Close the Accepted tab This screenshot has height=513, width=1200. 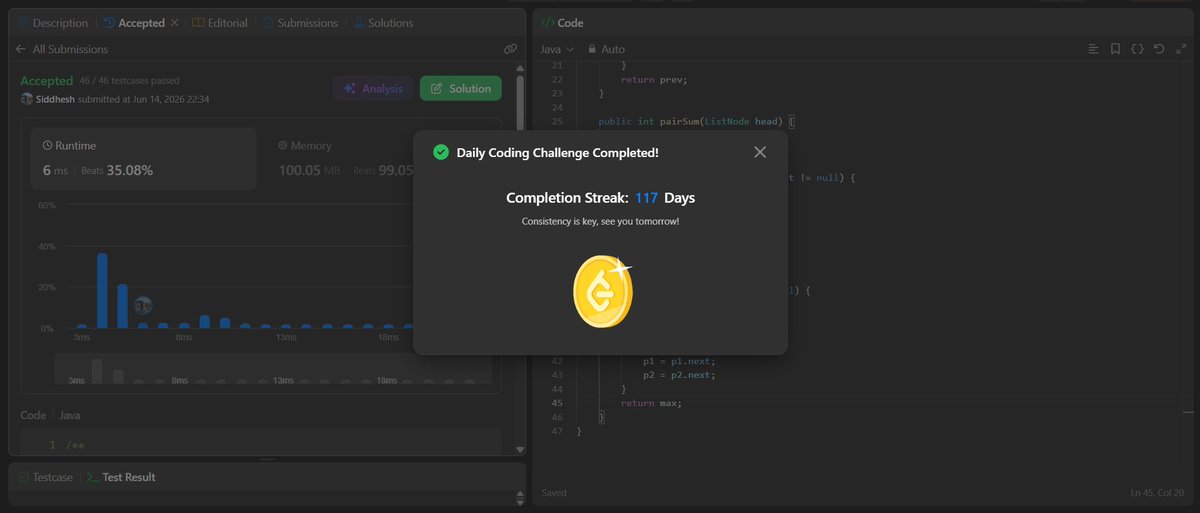tap(175, 22)
